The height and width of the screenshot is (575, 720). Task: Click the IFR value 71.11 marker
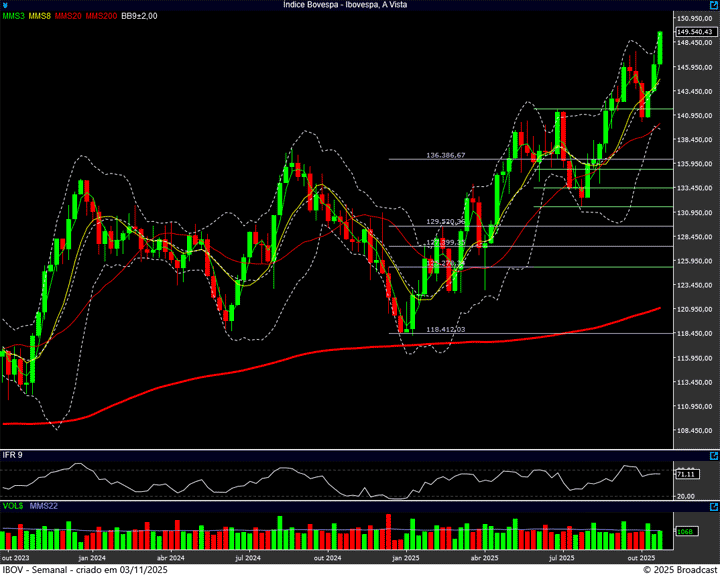pos(686,474)
